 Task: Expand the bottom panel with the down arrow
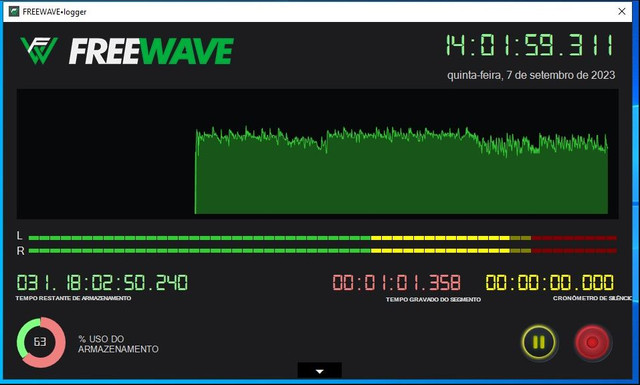[320, 370]
